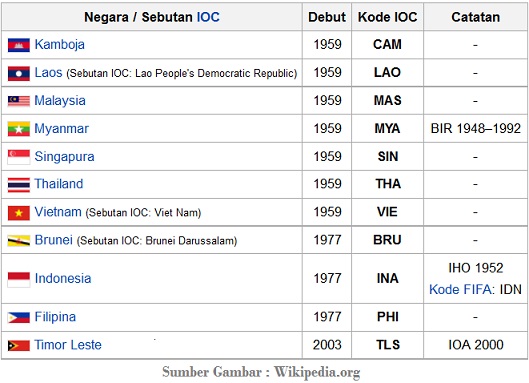Open the Timor Leste link
529x383 pixels.
68,345
